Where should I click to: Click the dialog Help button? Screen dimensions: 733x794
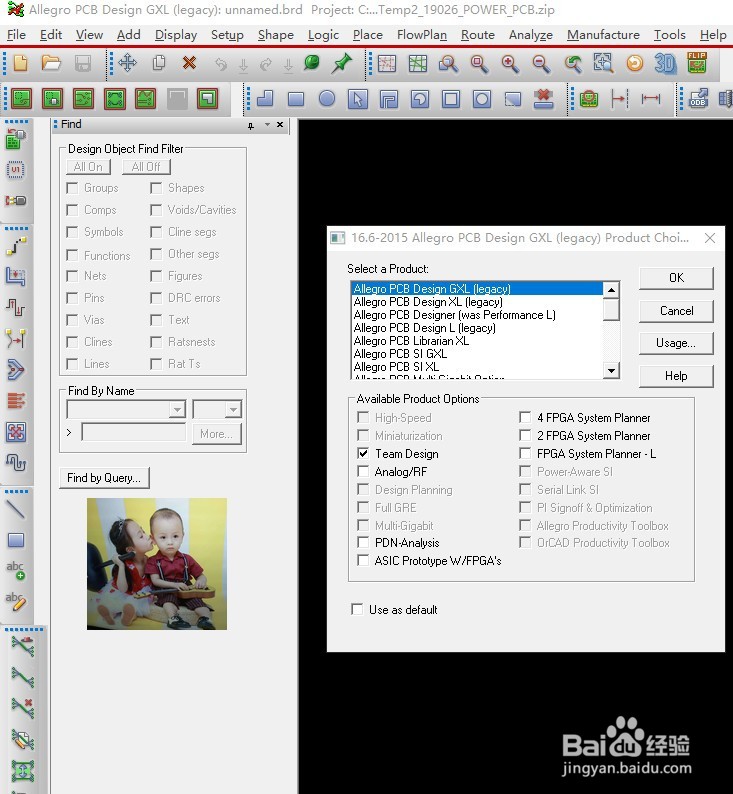(676, 376)
